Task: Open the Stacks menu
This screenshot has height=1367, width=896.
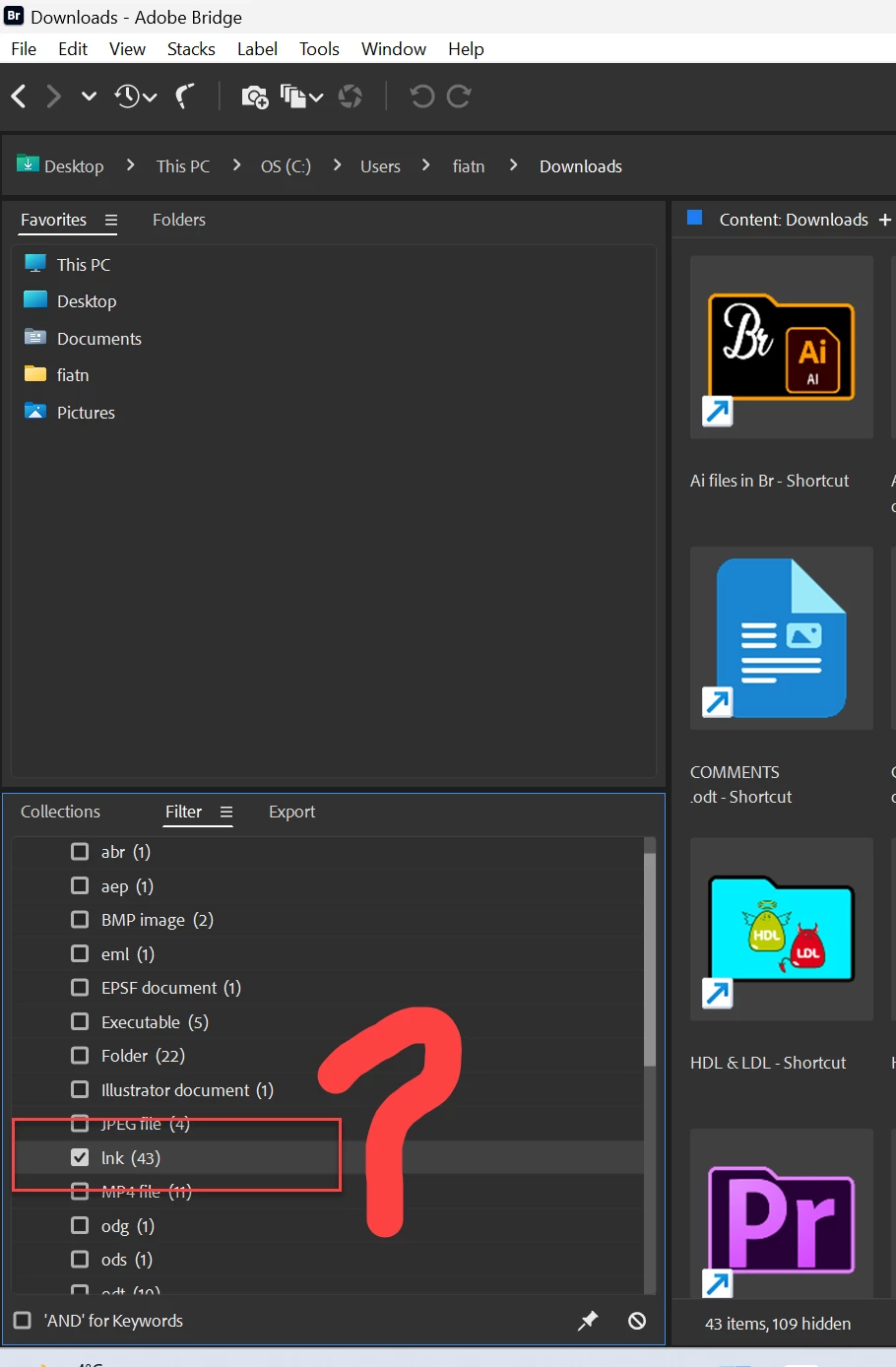Action: coord(191,49)
